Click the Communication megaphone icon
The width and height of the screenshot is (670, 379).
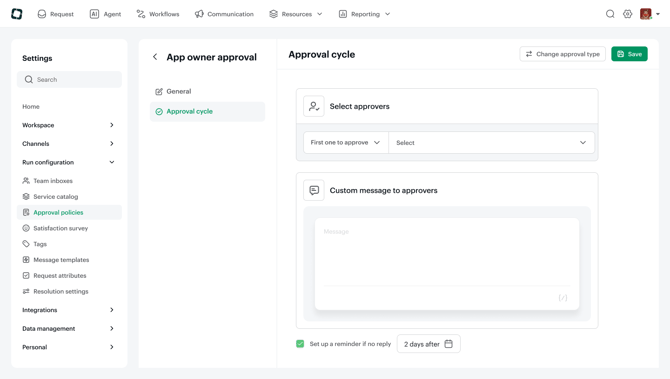(199, 14)
